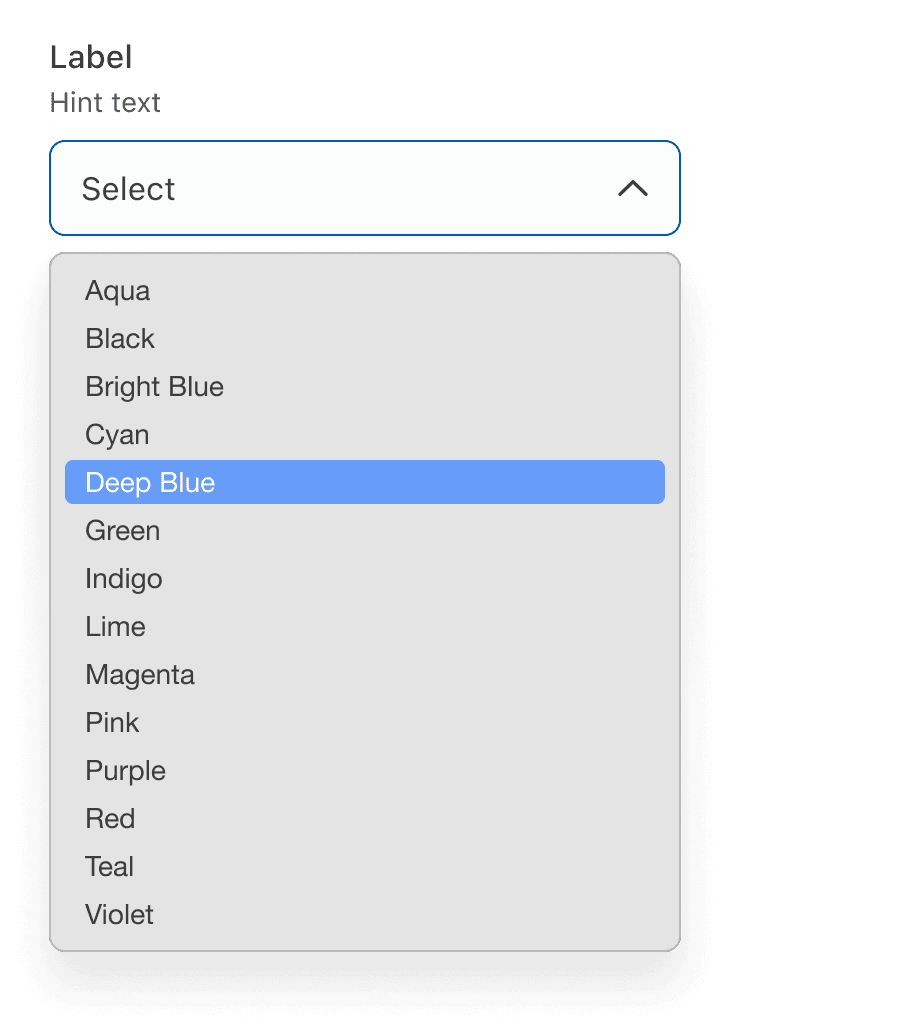Choose the Pink option

tap(112, 723)
